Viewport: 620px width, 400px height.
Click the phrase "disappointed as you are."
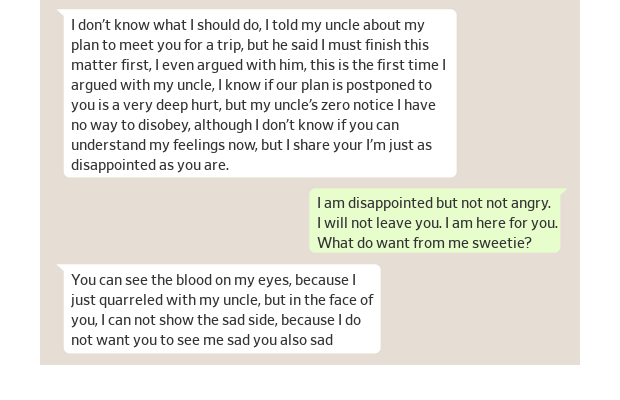click(x=150, y=165)
